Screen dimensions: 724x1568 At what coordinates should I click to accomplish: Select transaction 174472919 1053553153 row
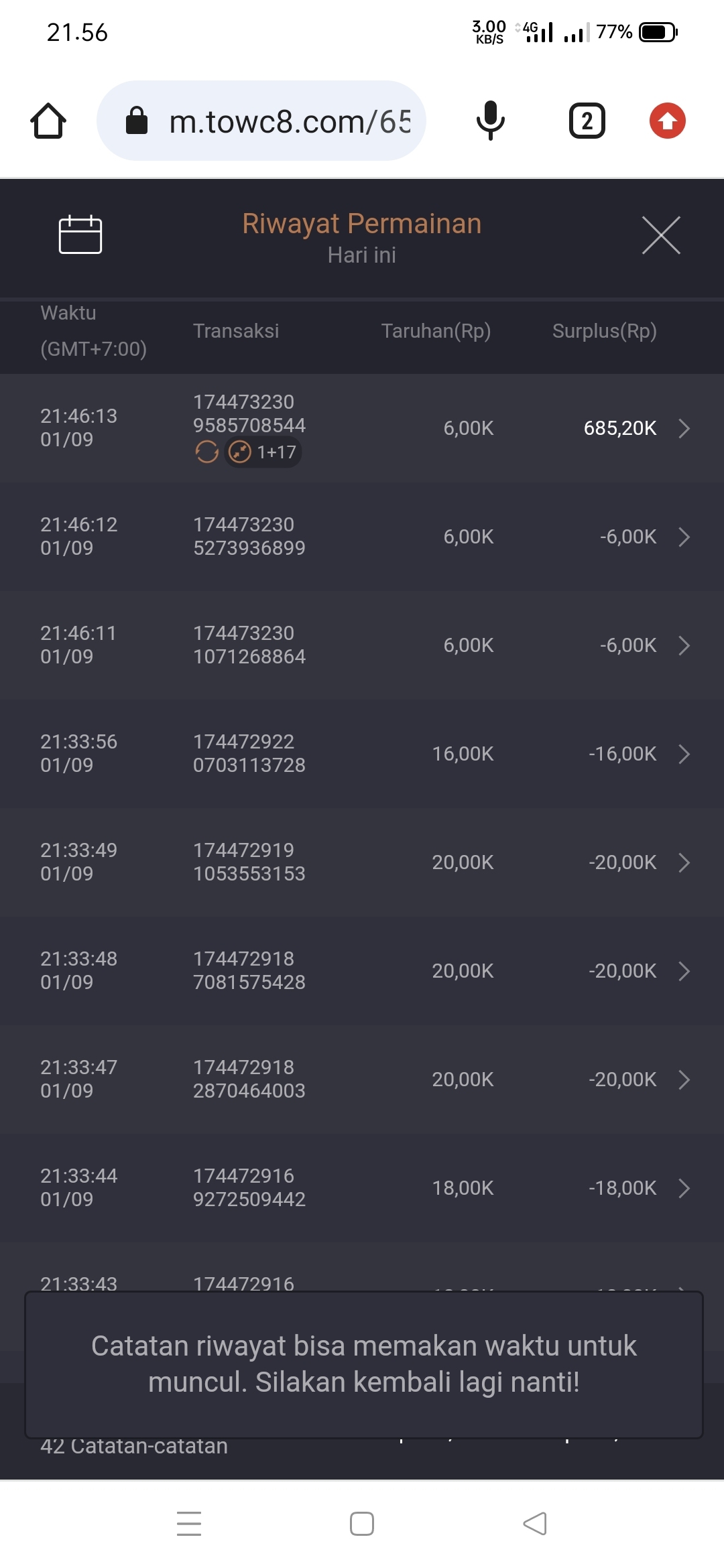(249, 862)
